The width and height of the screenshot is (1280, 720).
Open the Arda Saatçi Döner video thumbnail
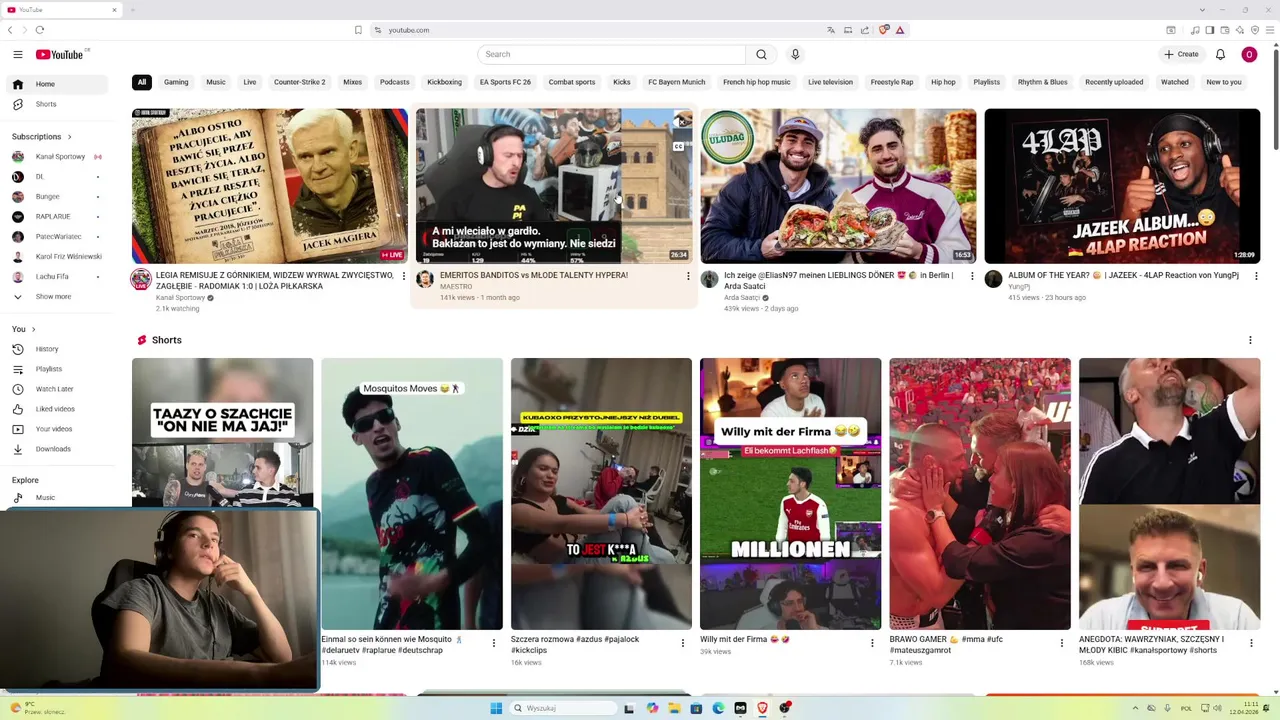pyautogui.click(x=838, y=186)
